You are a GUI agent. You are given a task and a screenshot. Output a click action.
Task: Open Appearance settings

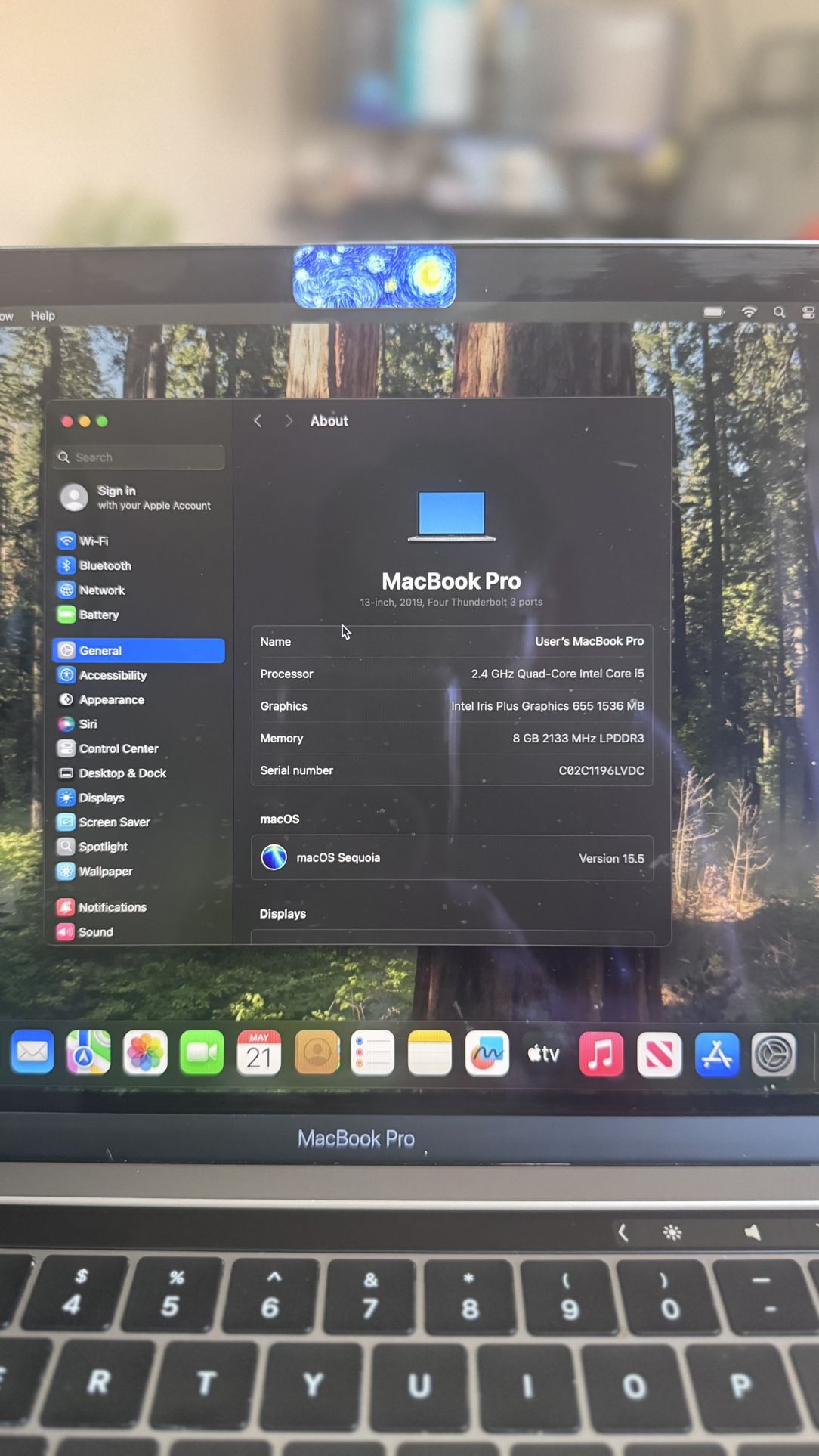[x=100, y=699]
